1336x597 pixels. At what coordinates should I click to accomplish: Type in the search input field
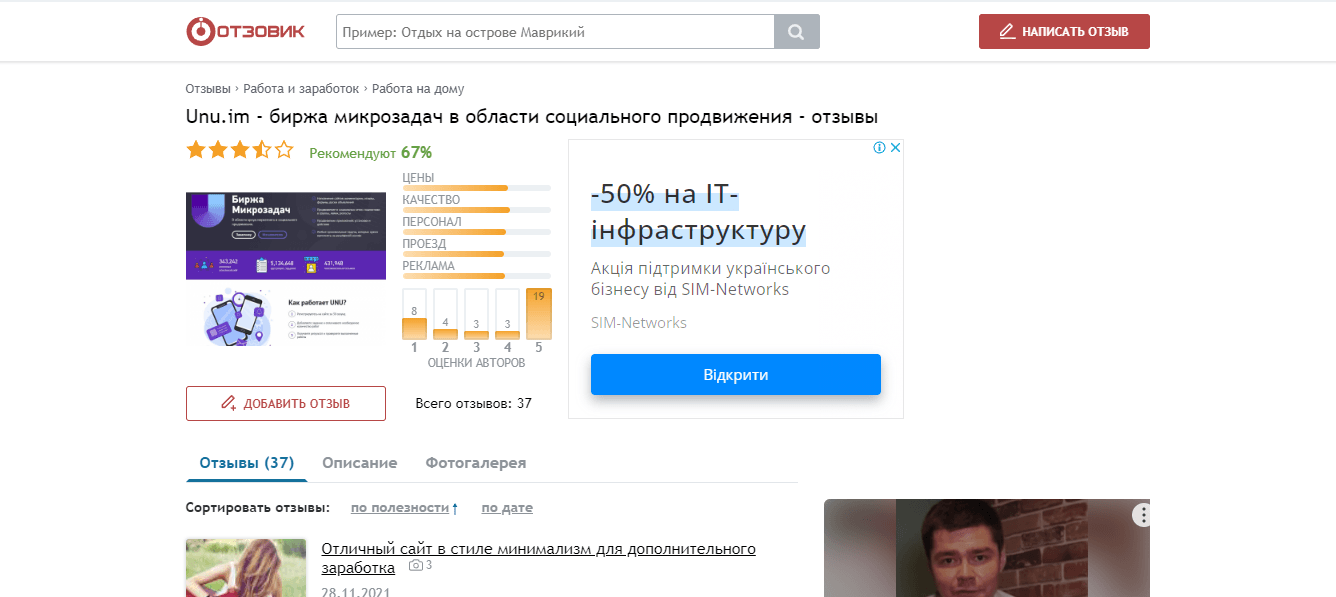click(555, 32)
